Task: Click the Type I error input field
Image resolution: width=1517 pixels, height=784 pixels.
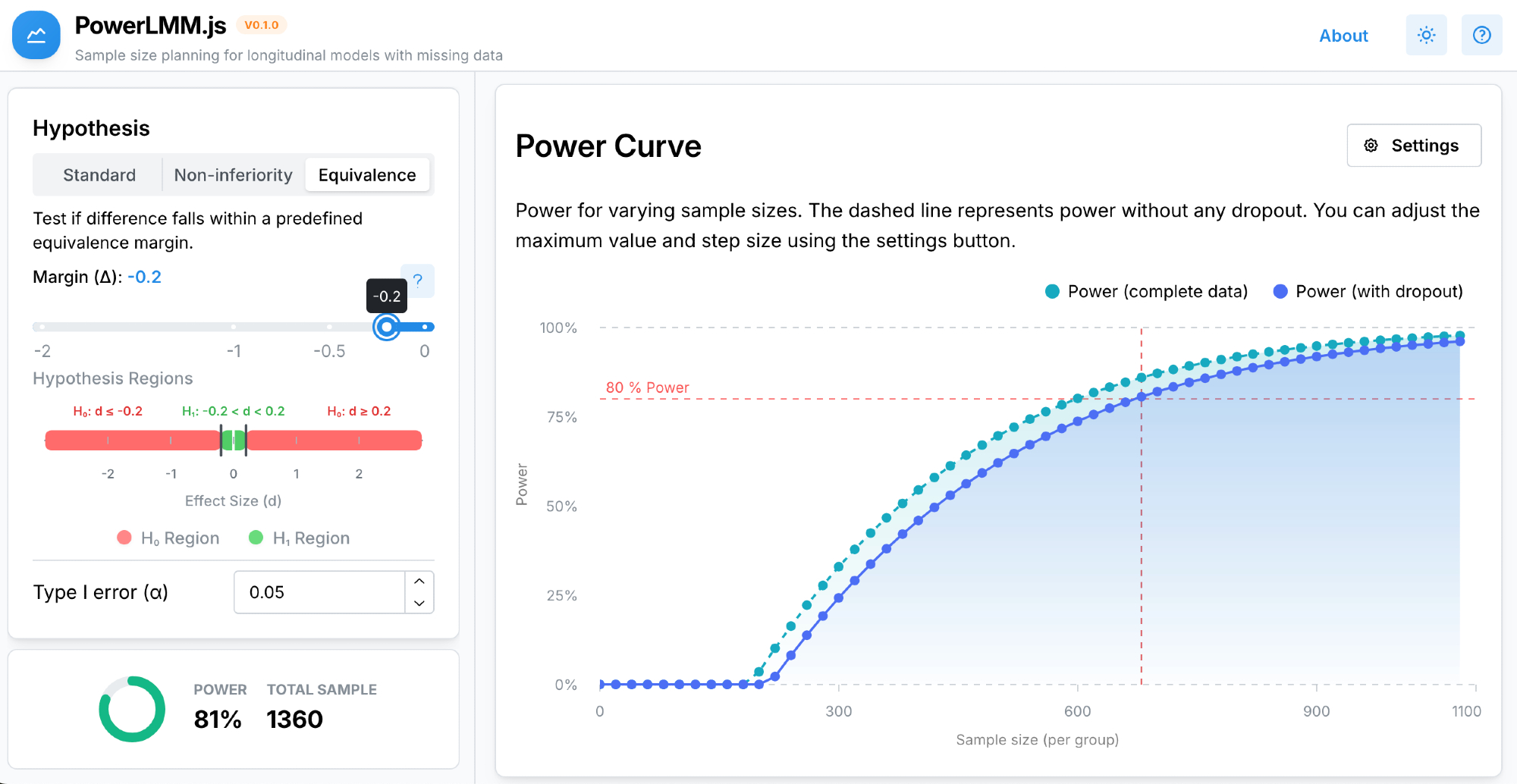Action: (319, 592)
